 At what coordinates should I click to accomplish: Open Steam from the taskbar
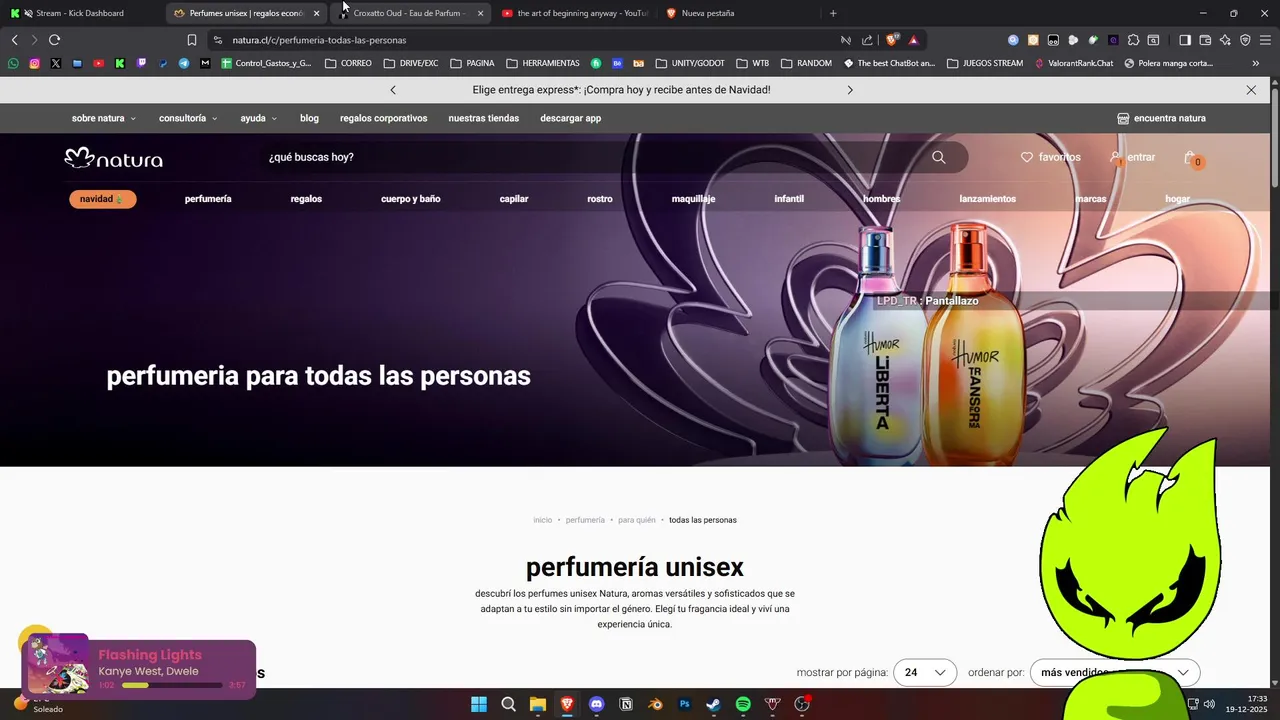pyautogui.click(x=713, y=704)
